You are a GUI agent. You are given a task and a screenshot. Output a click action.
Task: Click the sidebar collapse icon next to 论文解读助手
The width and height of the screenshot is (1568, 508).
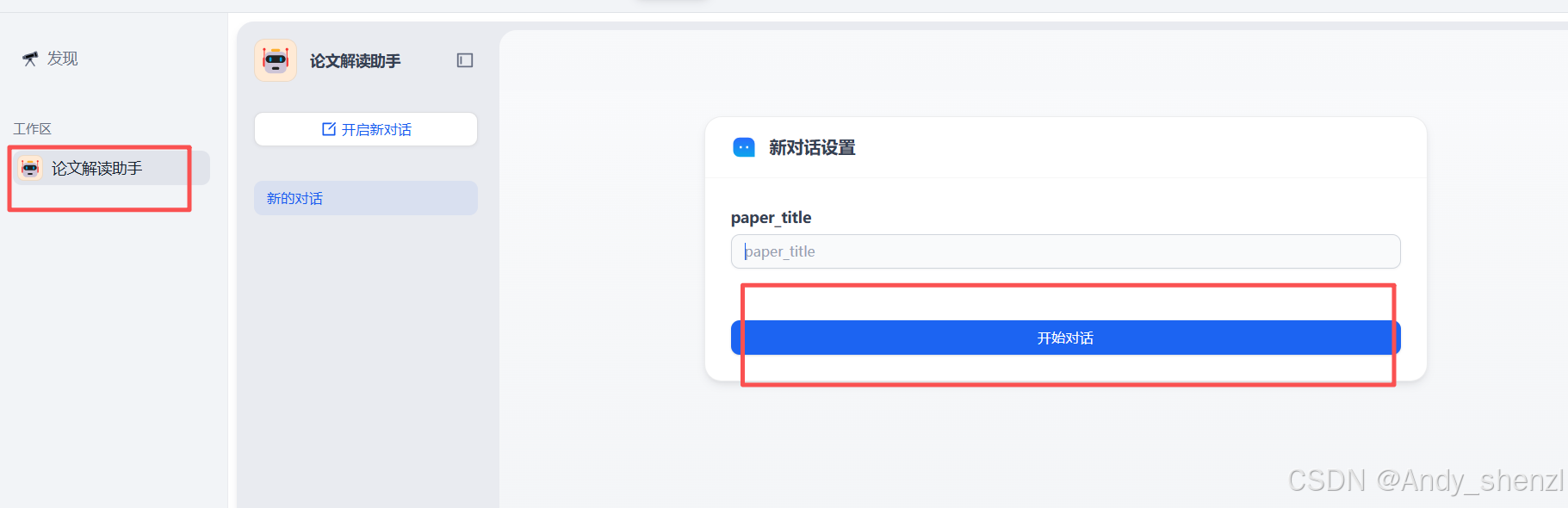tap(465, 60)
